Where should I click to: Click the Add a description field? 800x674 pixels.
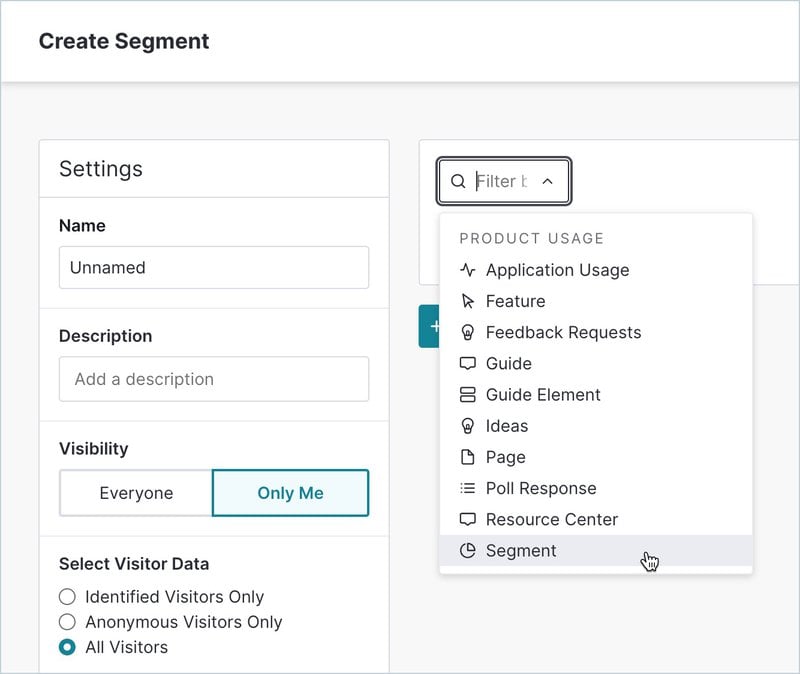click(x=213, y=379)
